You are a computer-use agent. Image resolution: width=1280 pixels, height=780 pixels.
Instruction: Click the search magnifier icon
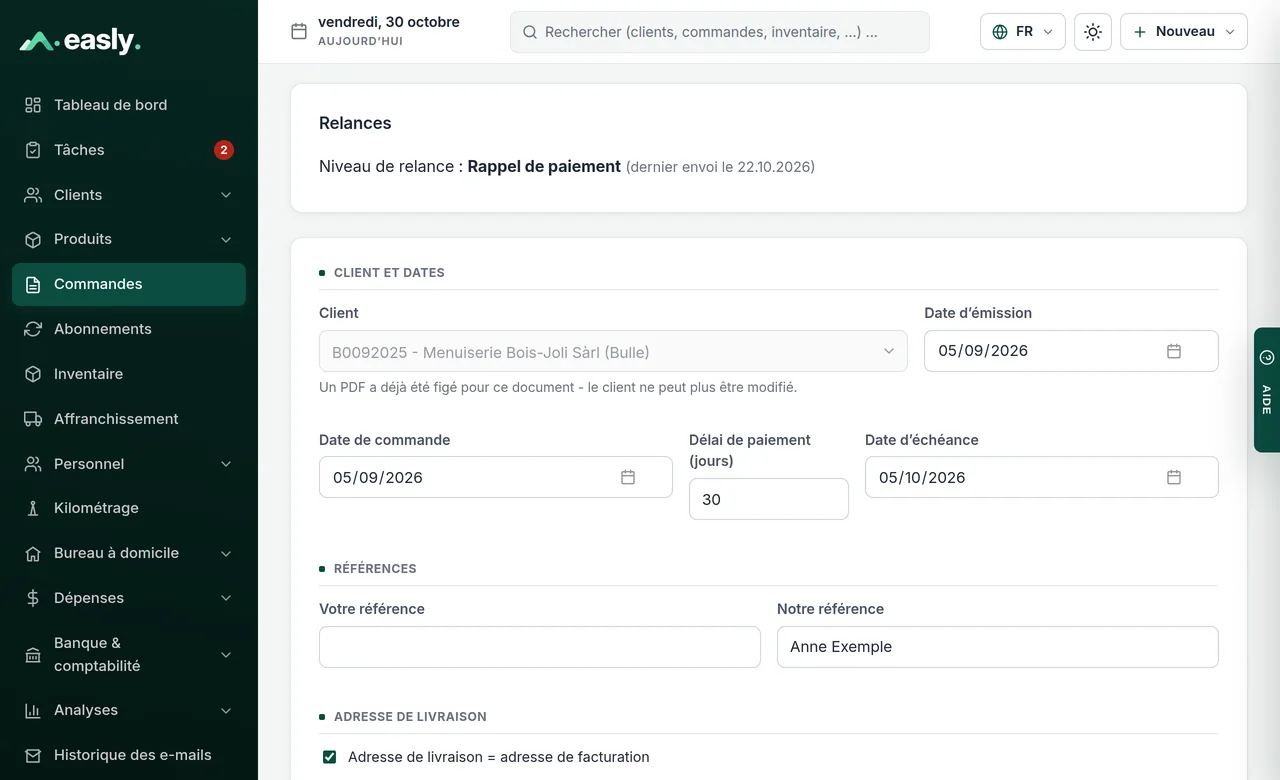click(530, 32)
